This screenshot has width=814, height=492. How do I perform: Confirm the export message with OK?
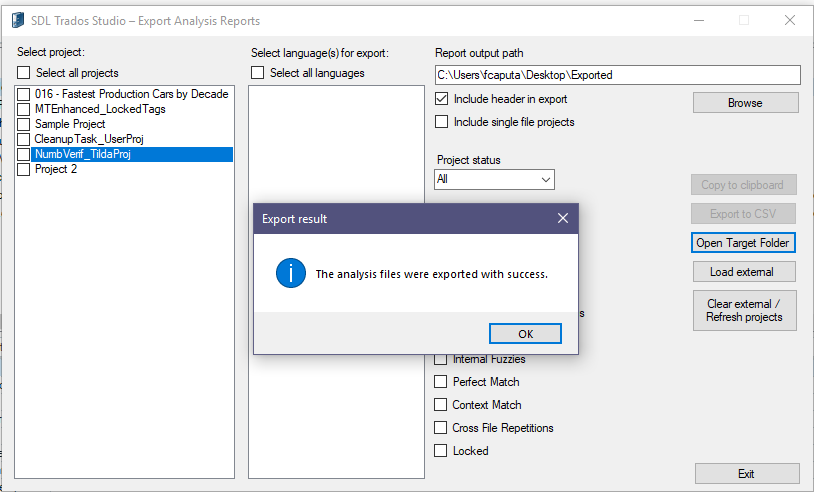(525, 334)
